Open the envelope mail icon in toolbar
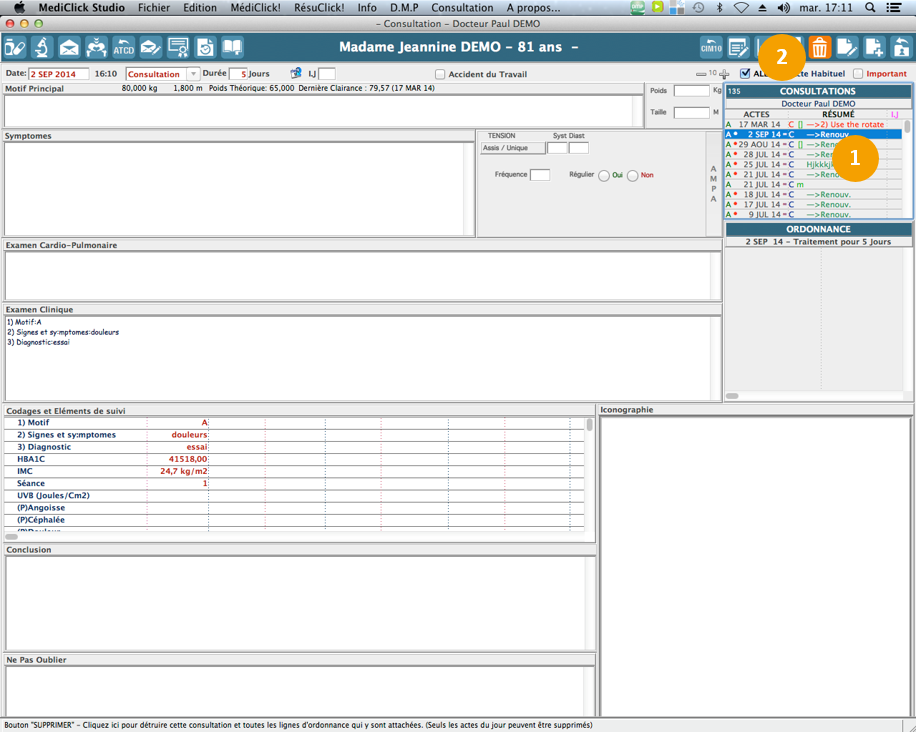This screenshot has width=916, height=732. [69, 48]
